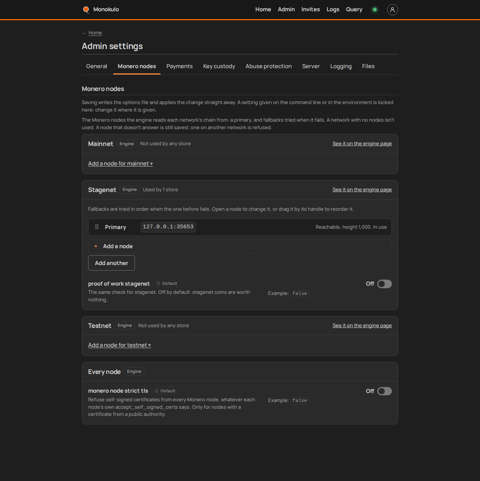Go to the Server tab
Screen dimensions: 480x481
pos(311,66)
